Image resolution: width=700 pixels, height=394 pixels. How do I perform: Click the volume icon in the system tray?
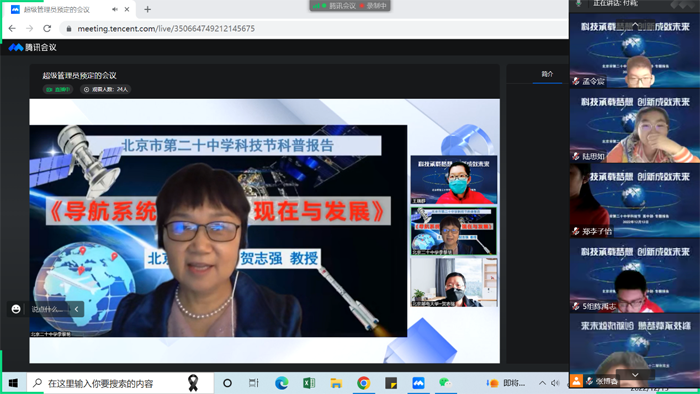pyautogui.click(x=555, y=383)
